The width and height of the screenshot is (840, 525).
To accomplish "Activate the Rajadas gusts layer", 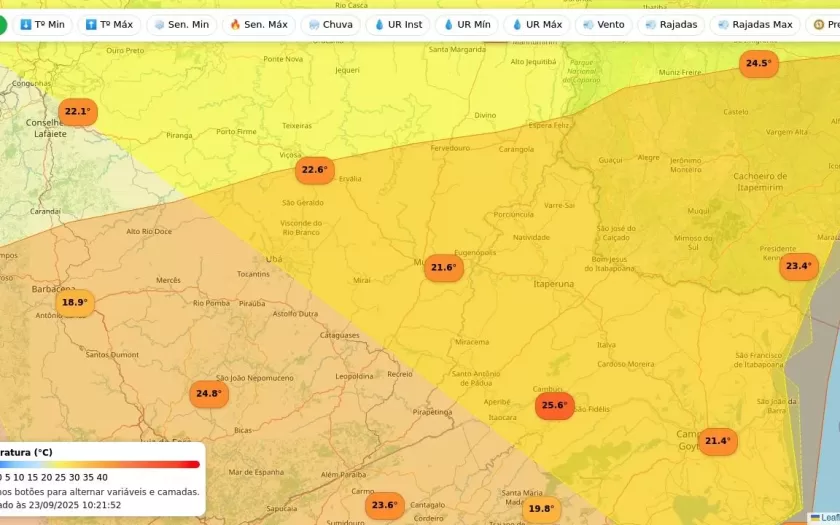I will pyautogui.click(x=671, y=24).
